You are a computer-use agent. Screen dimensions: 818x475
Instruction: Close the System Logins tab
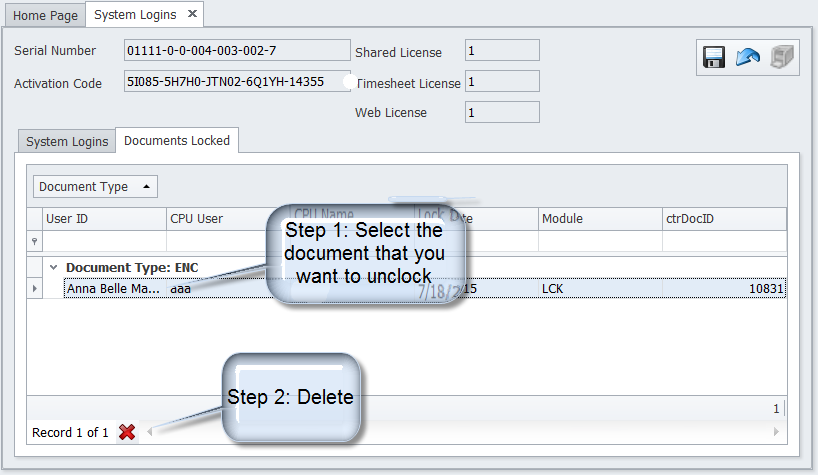(x=193, y=14)
